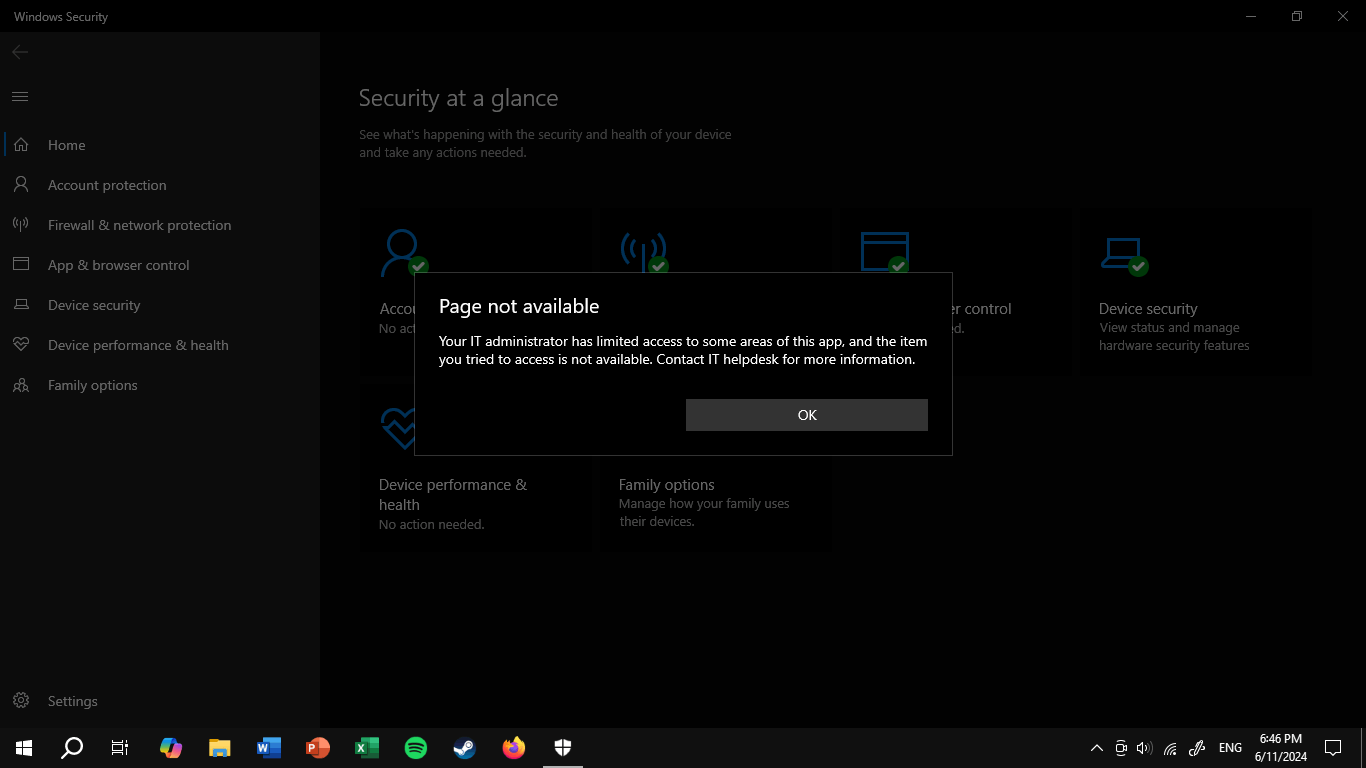
Task: Open the Device security tile title
Action: pos(1148,309)
